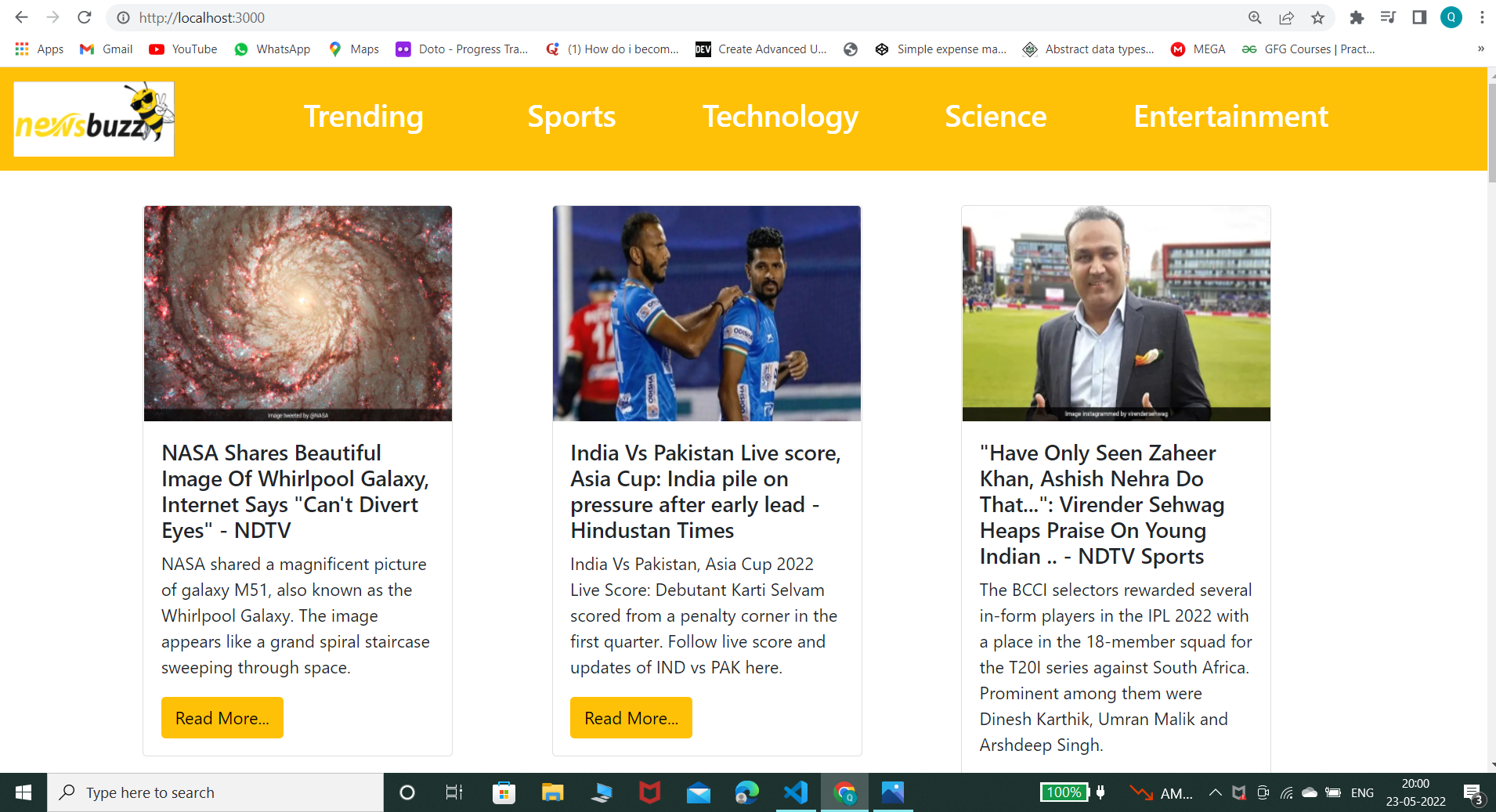Click the Whirlpool Galaxy article image
The height and width of the screenshot is (812, 1496).
298,313
